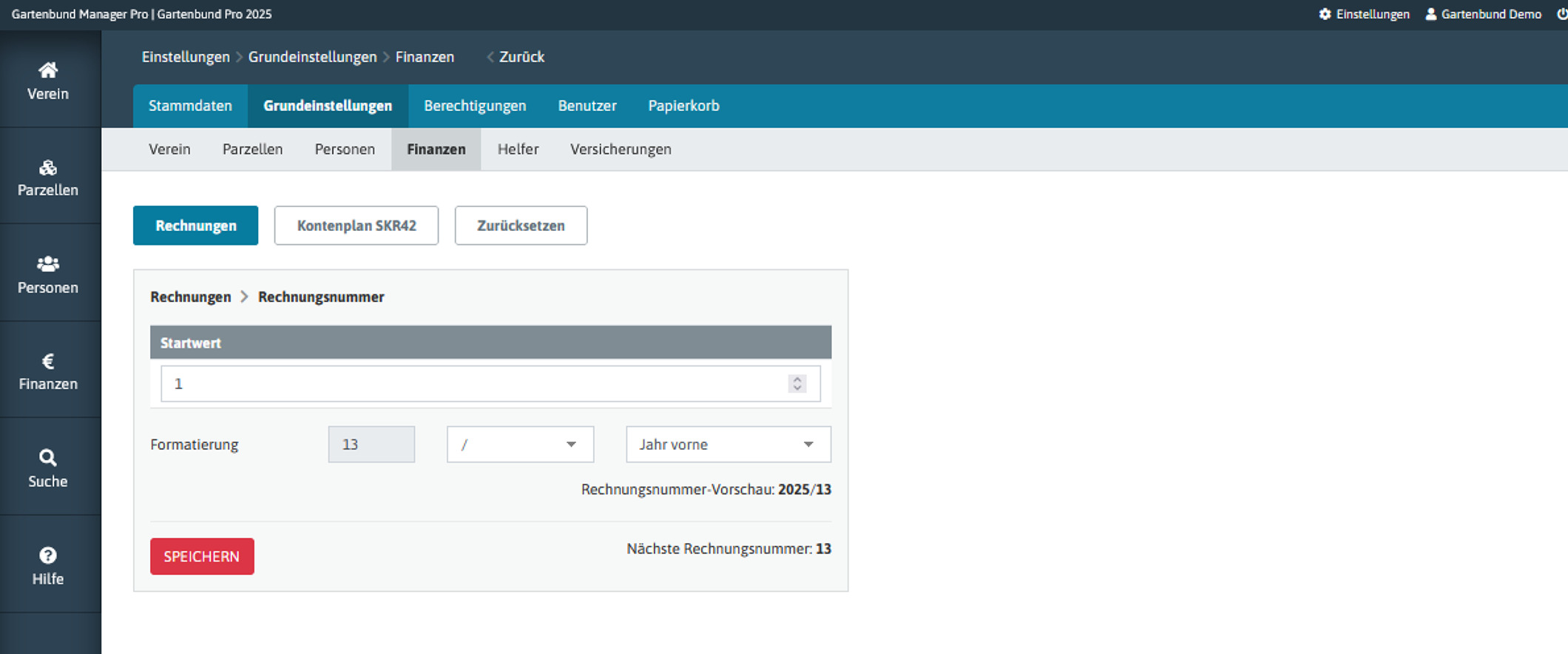Click the Formatierung number field showing 13
Screen dimensions: 1568x654
tap(371, 445)
